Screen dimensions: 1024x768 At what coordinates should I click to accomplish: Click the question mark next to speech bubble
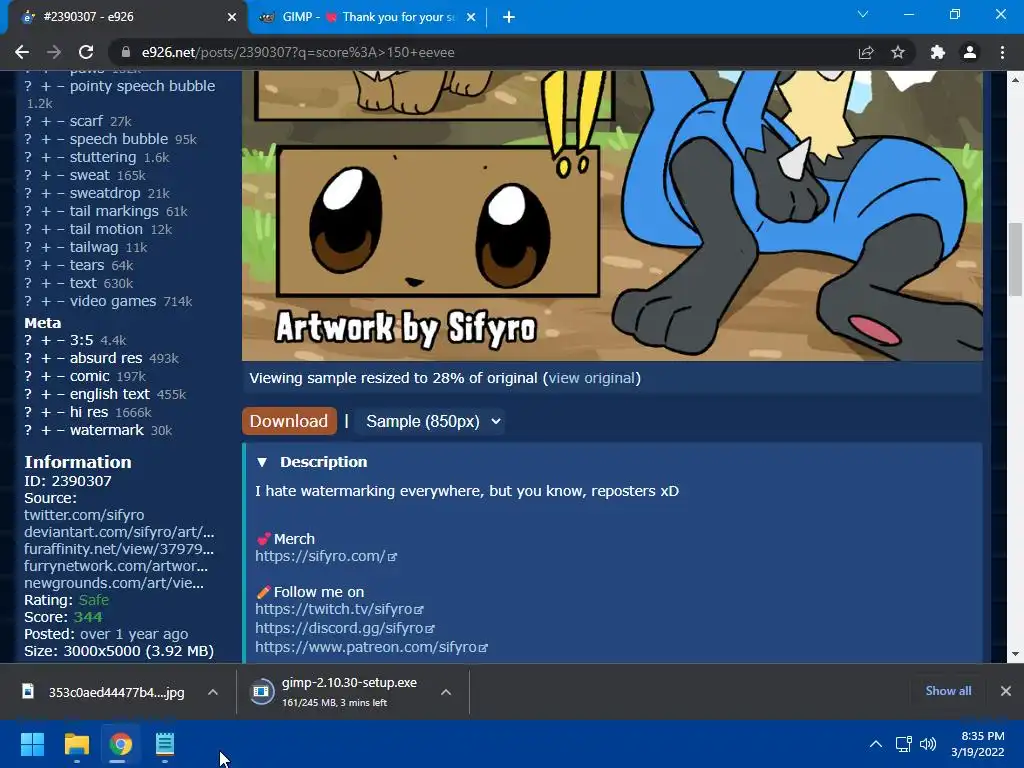tap(28, 140)
